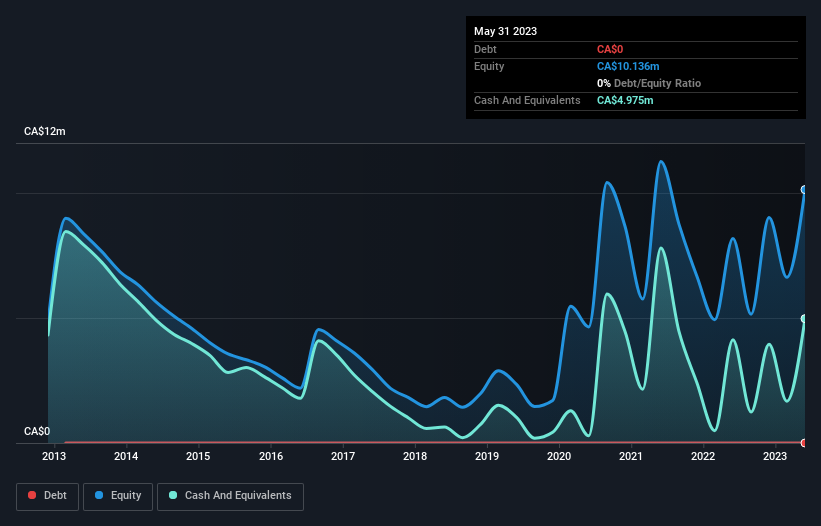Click the red CA$0 debt value in tooltip
Screen dimensions: 821x526
pos(610,49)
